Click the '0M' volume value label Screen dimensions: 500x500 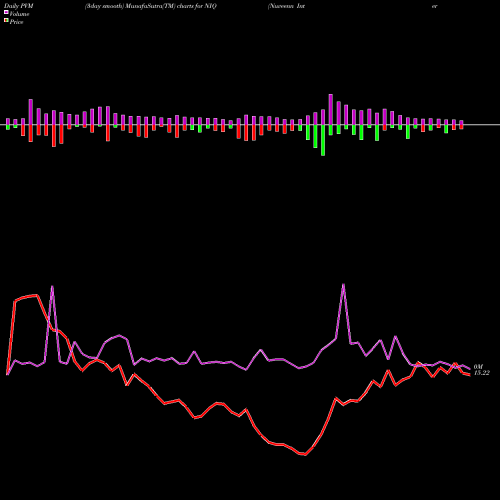pyautogui.click(x=478, y=367)
